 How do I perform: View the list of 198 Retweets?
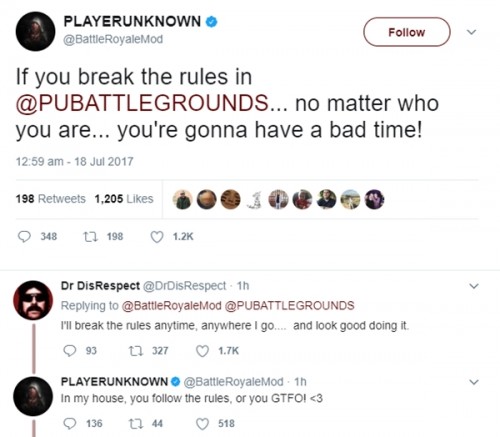coord(51,199)
